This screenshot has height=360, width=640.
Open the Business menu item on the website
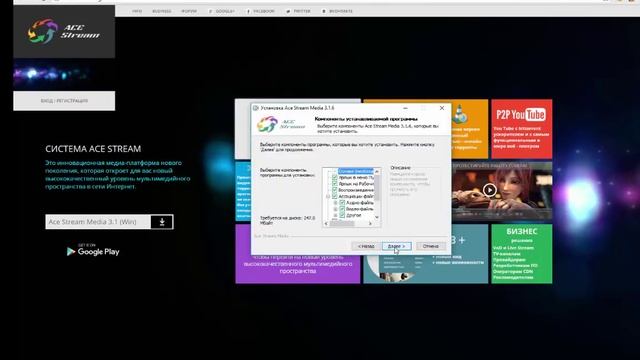162,11
